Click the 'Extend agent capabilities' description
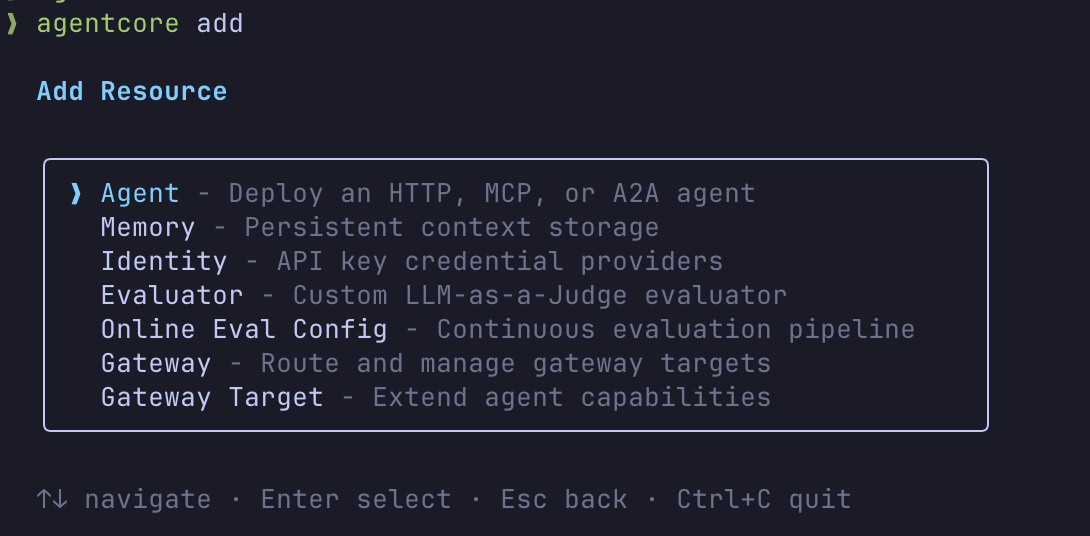 [572, 397]
